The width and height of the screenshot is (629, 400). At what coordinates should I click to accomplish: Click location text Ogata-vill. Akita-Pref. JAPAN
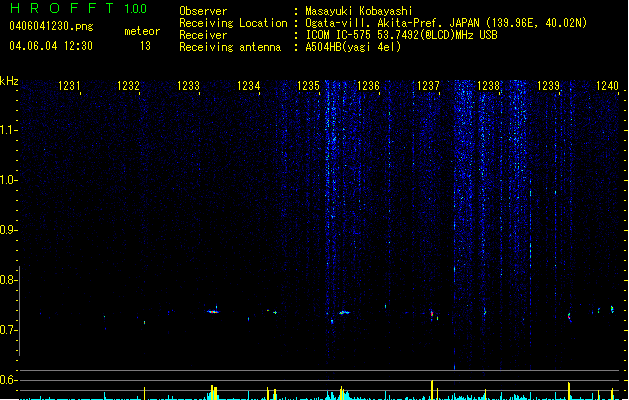click(x=393, y=23)
